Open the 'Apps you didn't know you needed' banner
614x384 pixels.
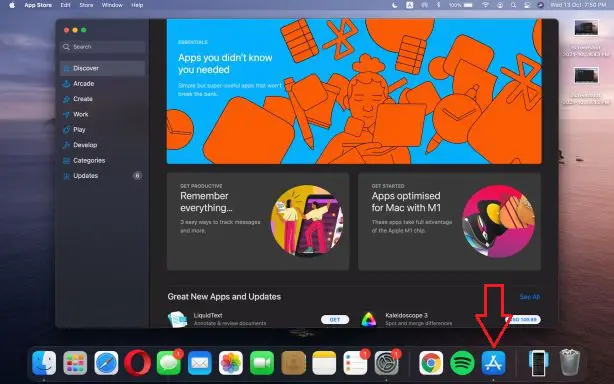(x=354, y=91)
